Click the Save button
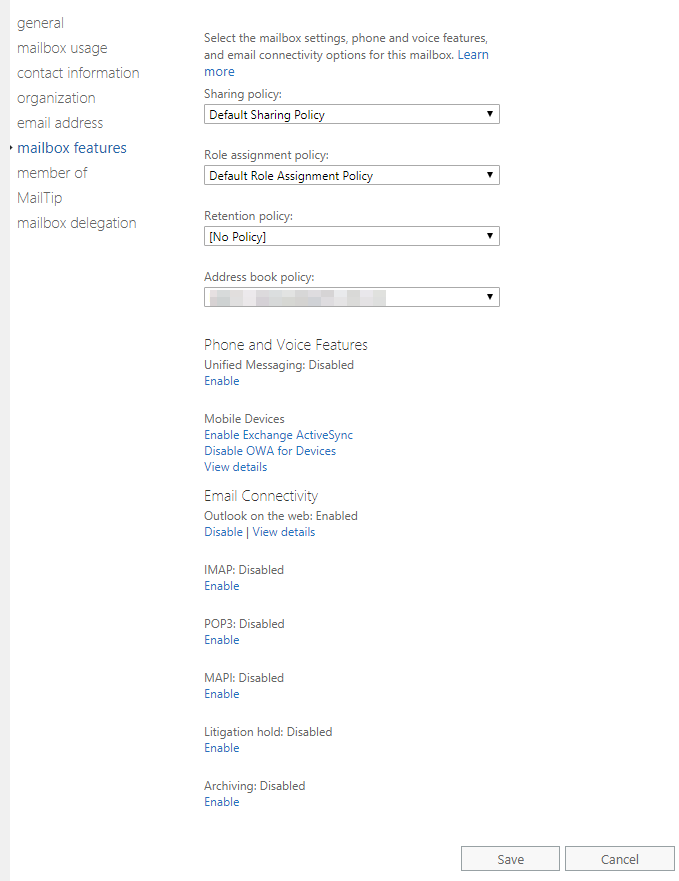 (510, 859)
